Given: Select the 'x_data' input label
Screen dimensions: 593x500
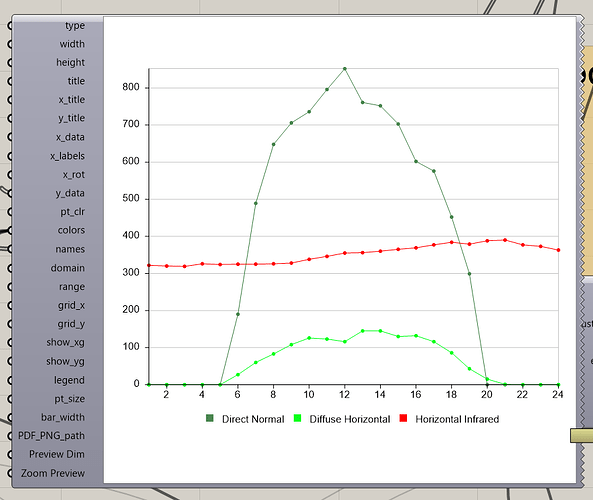Looking at the screenshot, I should click(70, 137).
